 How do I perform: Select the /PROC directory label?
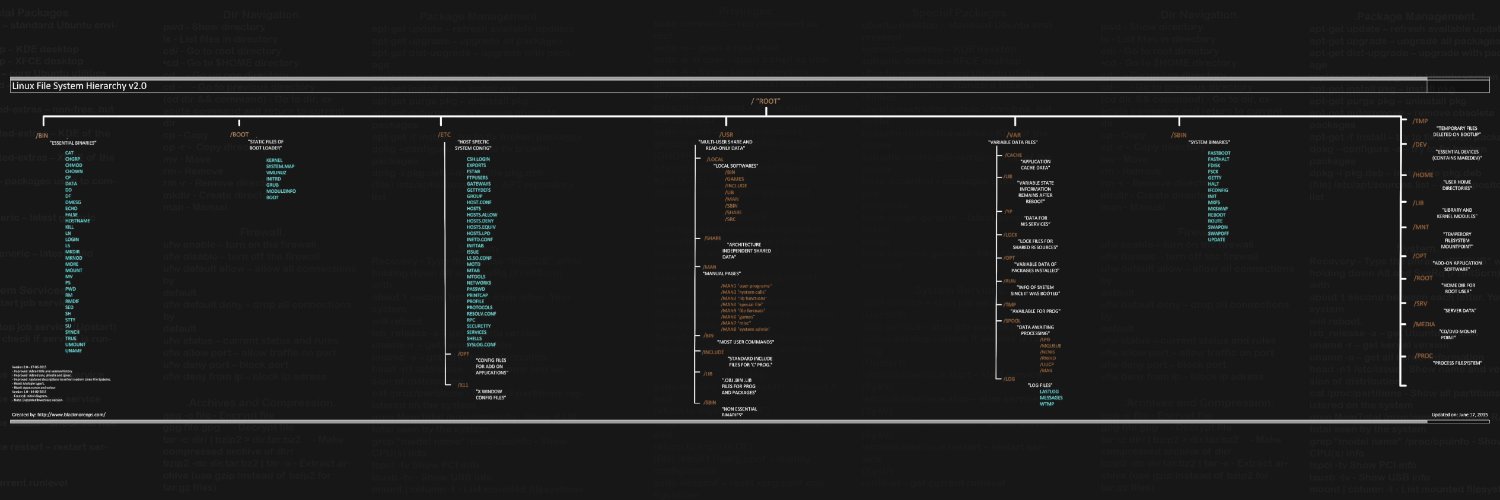[1422, 355]
